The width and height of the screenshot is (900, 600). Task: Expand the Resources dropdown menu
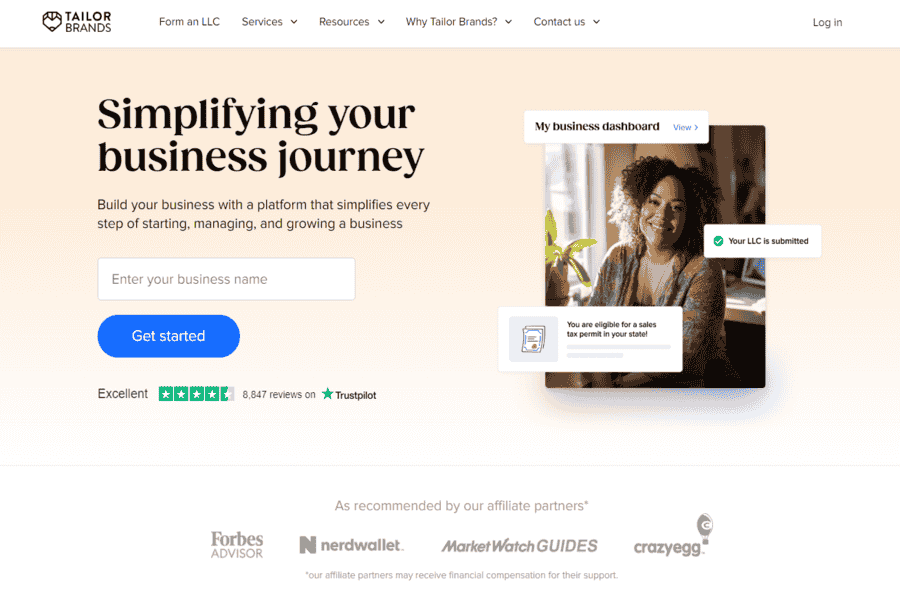[351, 22]
